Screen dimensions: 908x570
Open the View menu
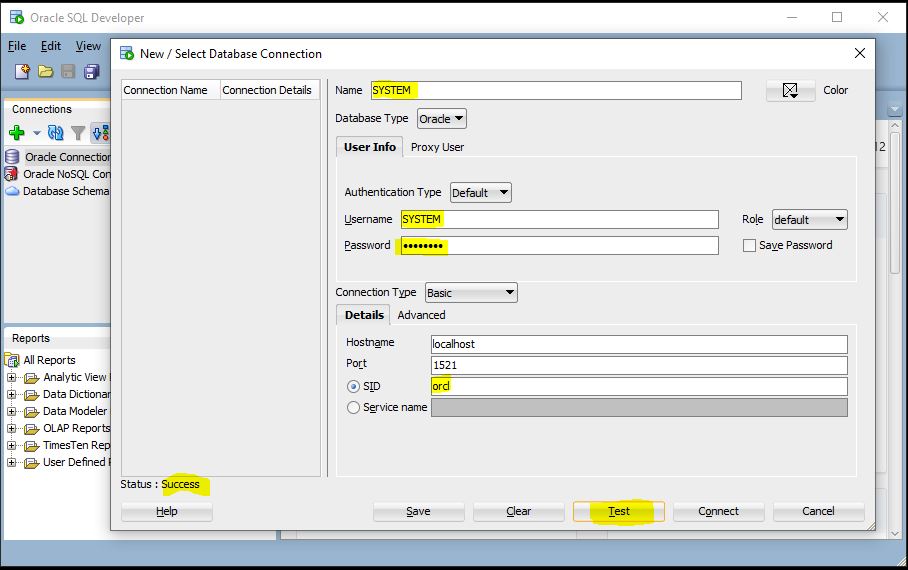(88, 46)
